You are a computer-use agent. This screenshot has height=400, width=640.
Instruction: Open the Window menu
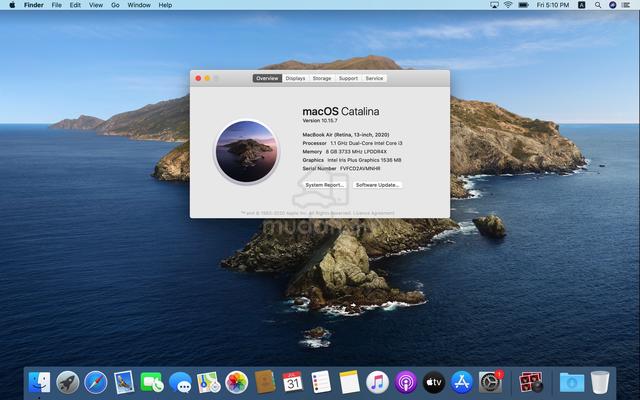pos(139,5)
